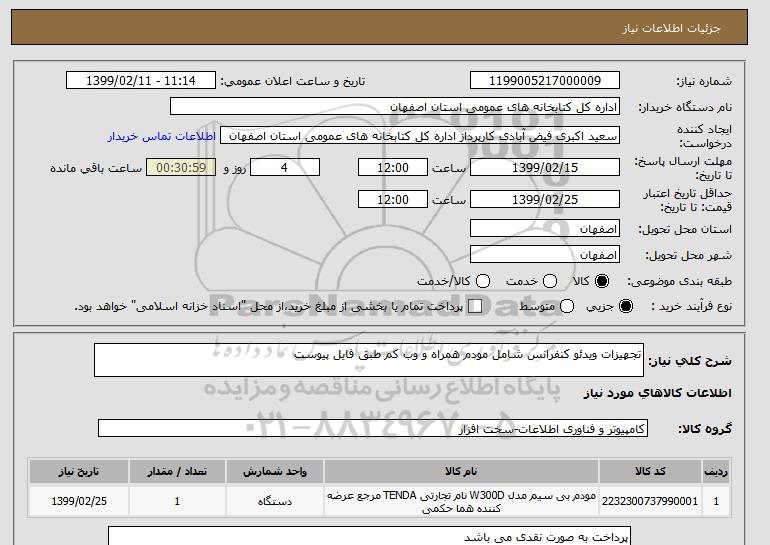Click the تاریخ نیاز column header
The height and width of the screenshot is (545, 770).
point(79,471)
